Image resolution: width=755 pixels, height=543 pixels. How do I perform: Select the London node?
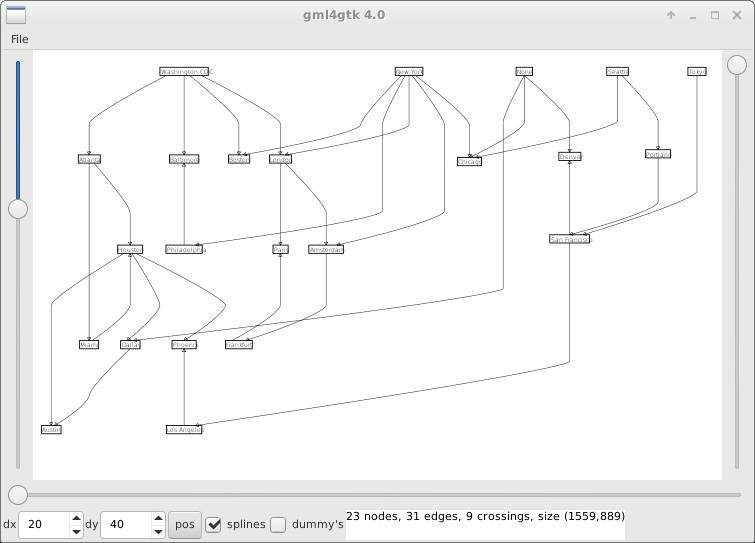280,159
